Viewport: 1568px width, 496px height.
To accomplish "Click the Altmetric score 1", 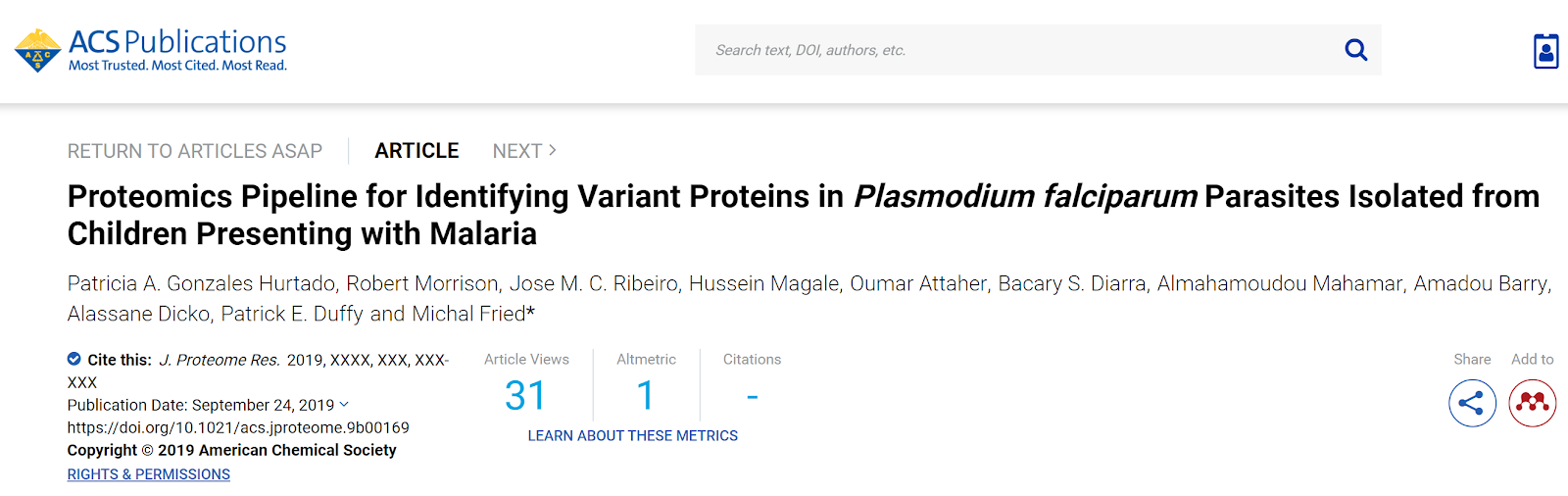I will [x=645, y=396].
